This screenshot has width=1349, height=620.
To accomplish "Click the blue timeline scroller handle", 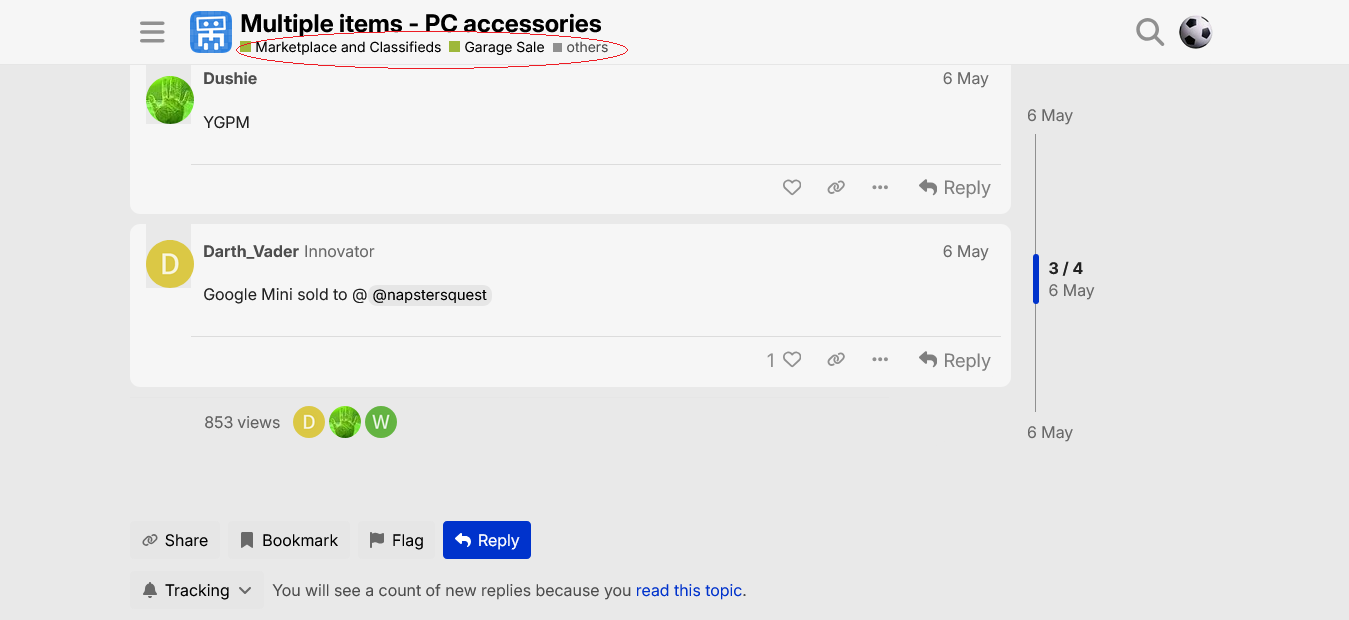I will pos(1036,279).
